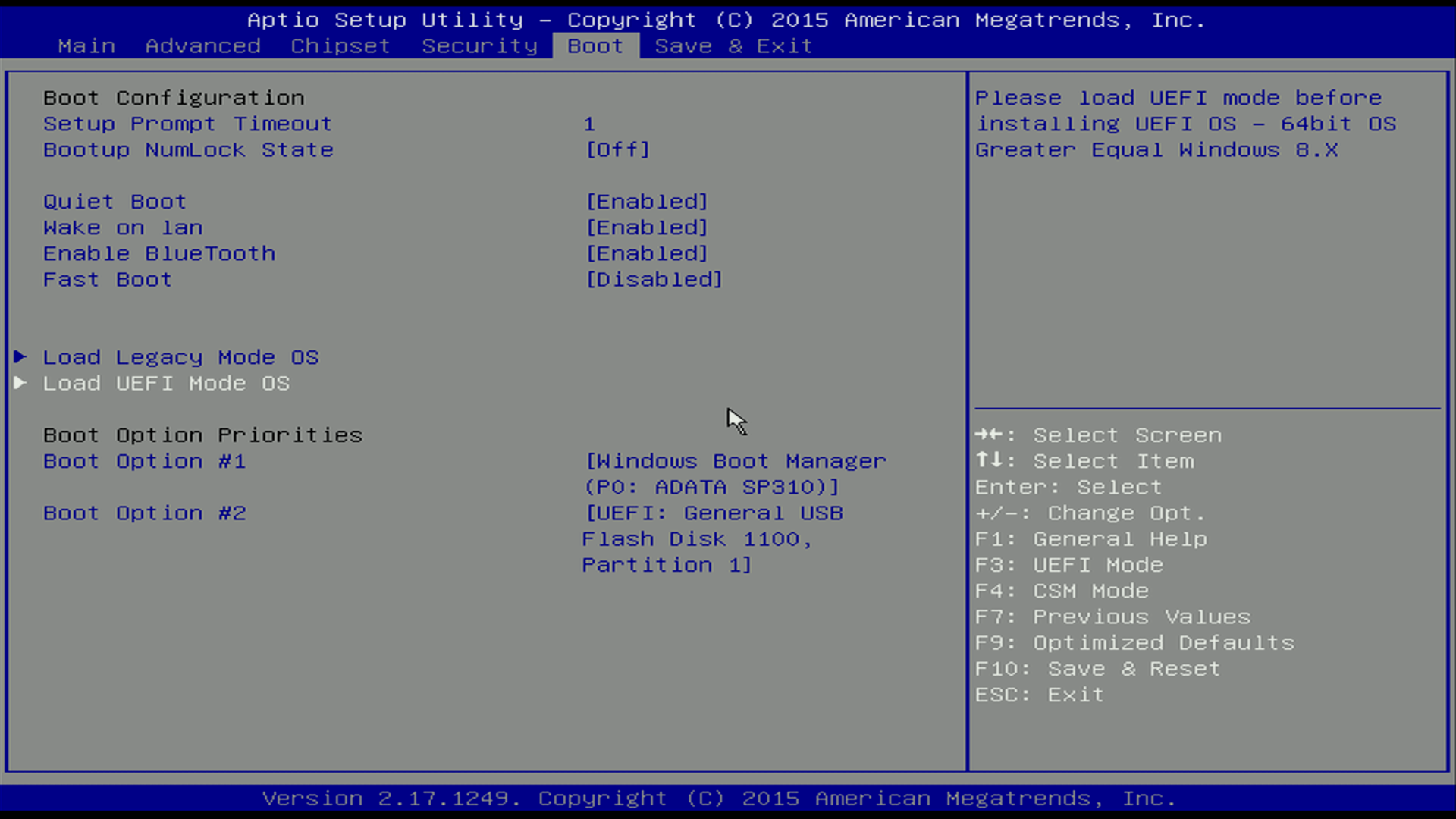This screenshot has height=819, width=1456.
Task: Expand the Load Legacy Mode OS submenu
Action: coord(180,357)
